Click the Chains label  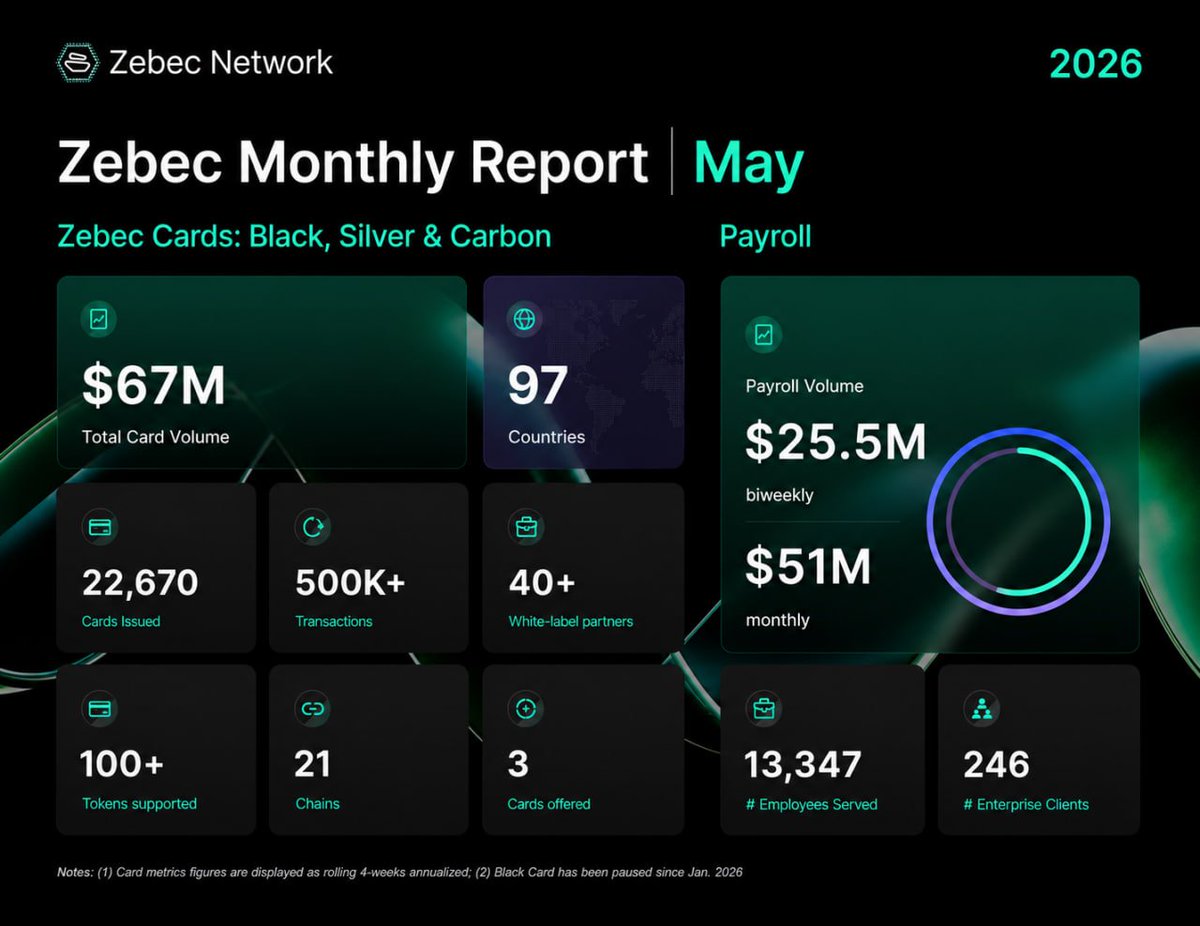click(317, 803)
